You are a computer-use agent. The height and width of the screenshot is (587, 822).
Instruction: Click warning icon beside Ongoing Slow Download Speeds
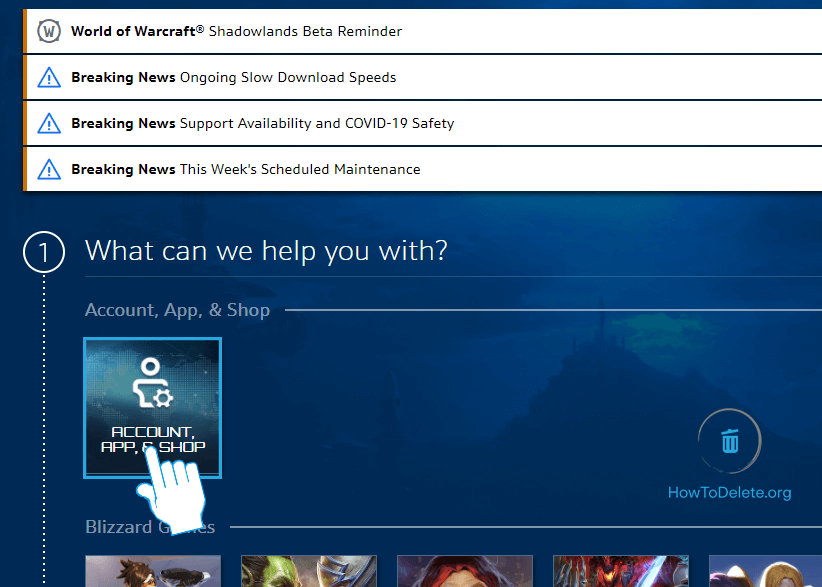pos(48,77)
